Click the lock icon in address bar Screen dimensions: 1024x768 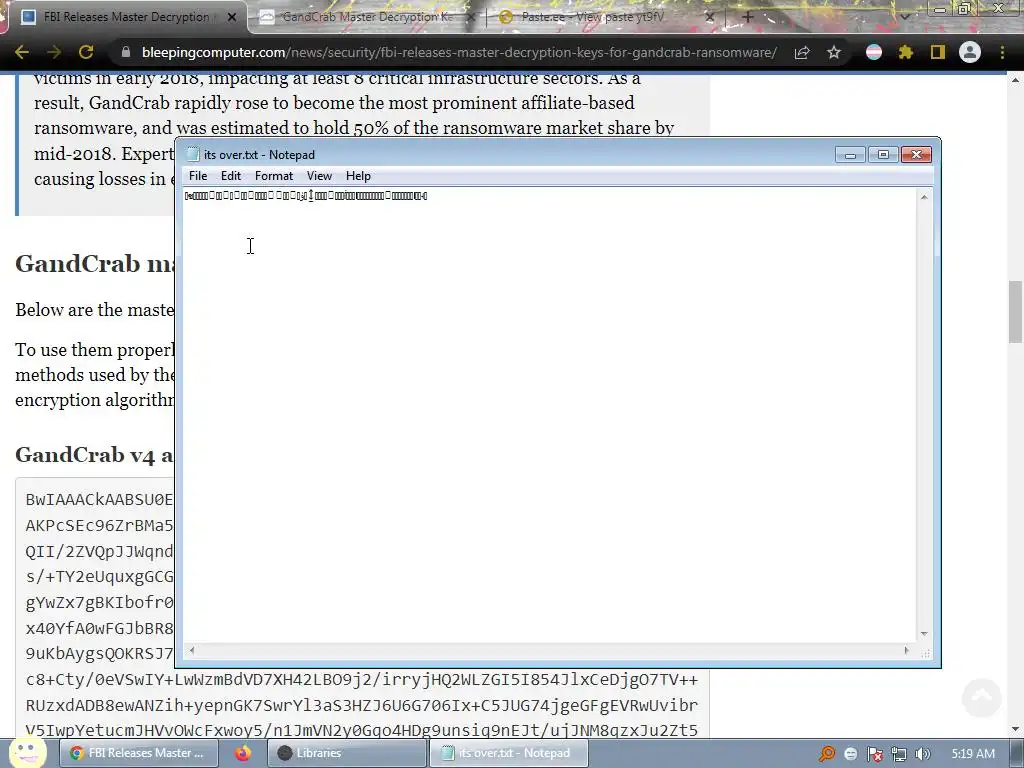(x=126, y=52)
